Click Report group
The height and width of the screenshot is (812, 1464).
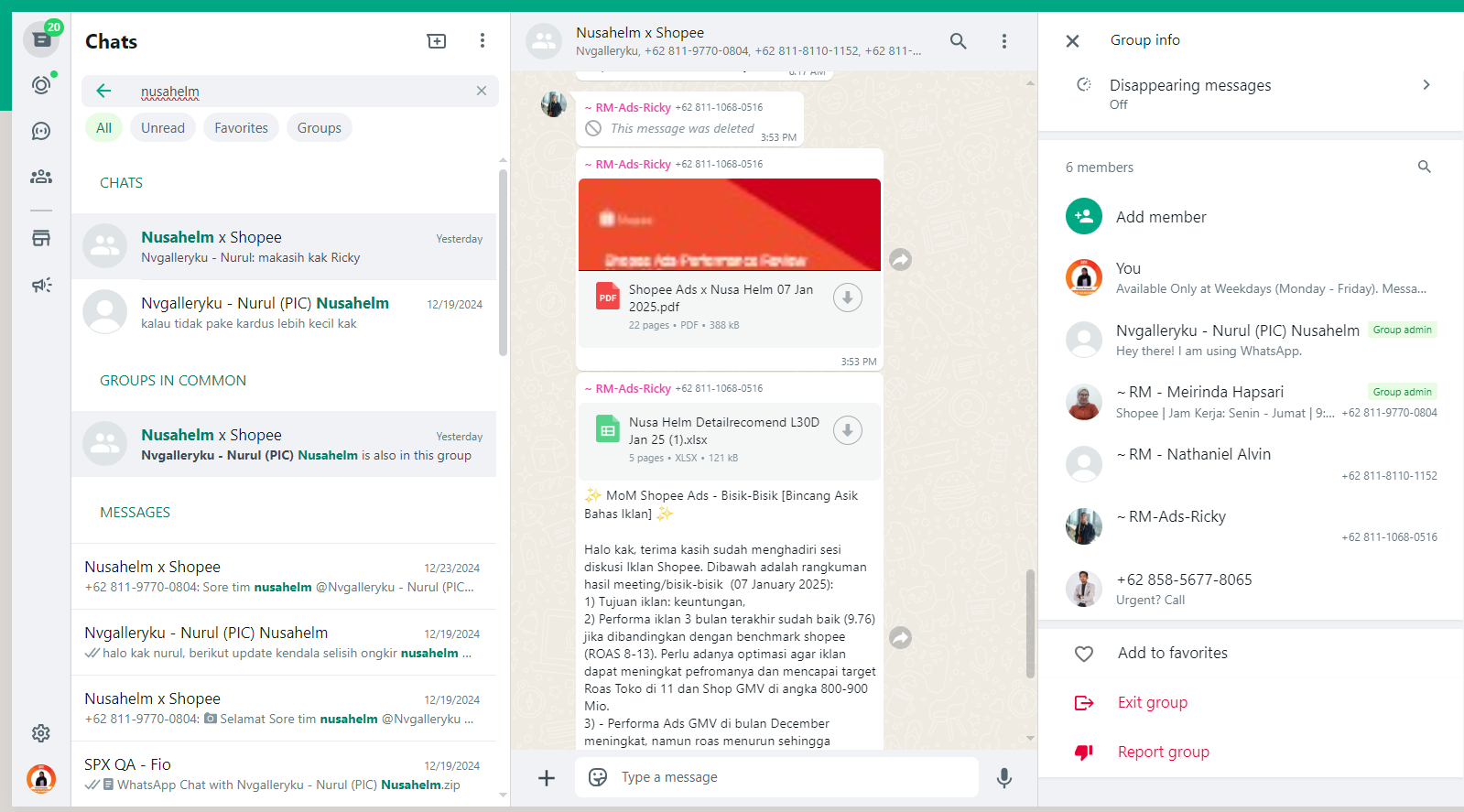[x=1164, y=752]
